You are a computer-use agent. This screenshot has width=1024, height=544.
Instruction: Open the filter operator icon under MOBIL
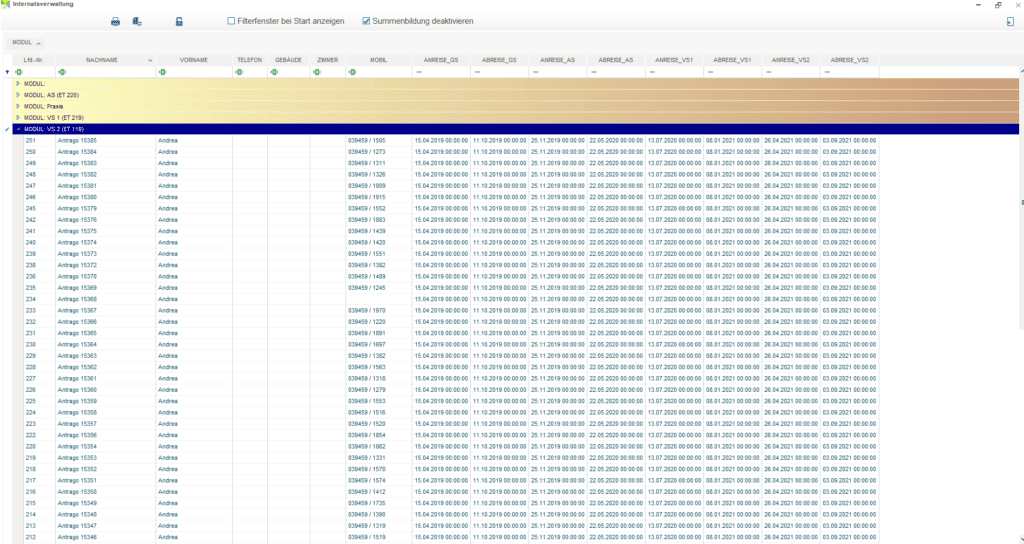point(352,72)
